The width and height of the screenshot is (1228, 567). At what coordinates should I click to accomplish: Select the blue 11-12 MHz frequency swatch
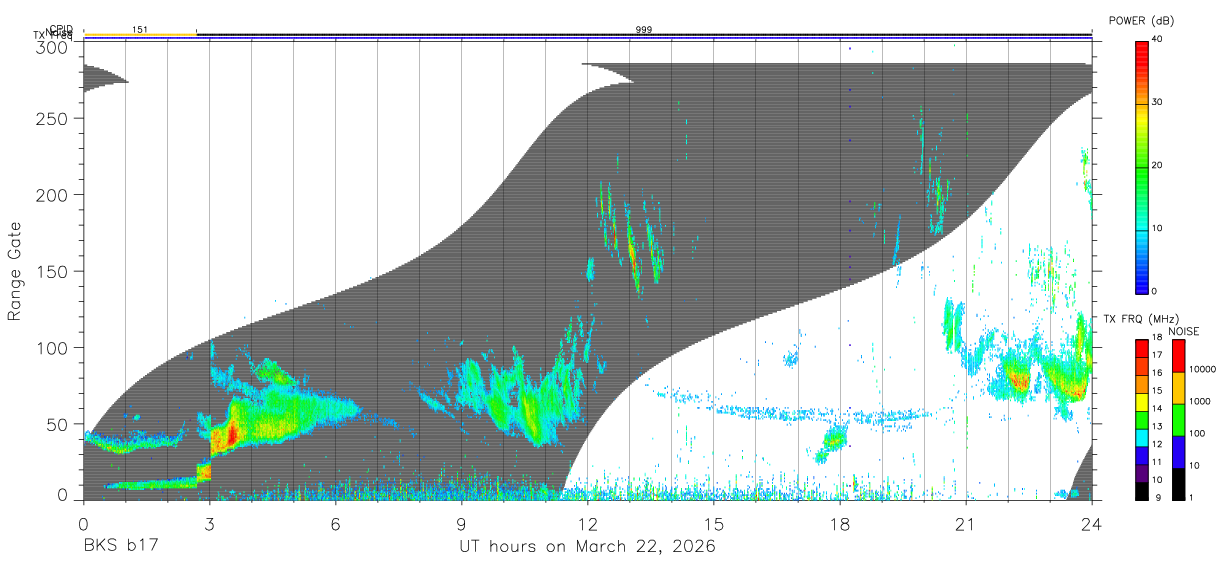(1141, 455)
